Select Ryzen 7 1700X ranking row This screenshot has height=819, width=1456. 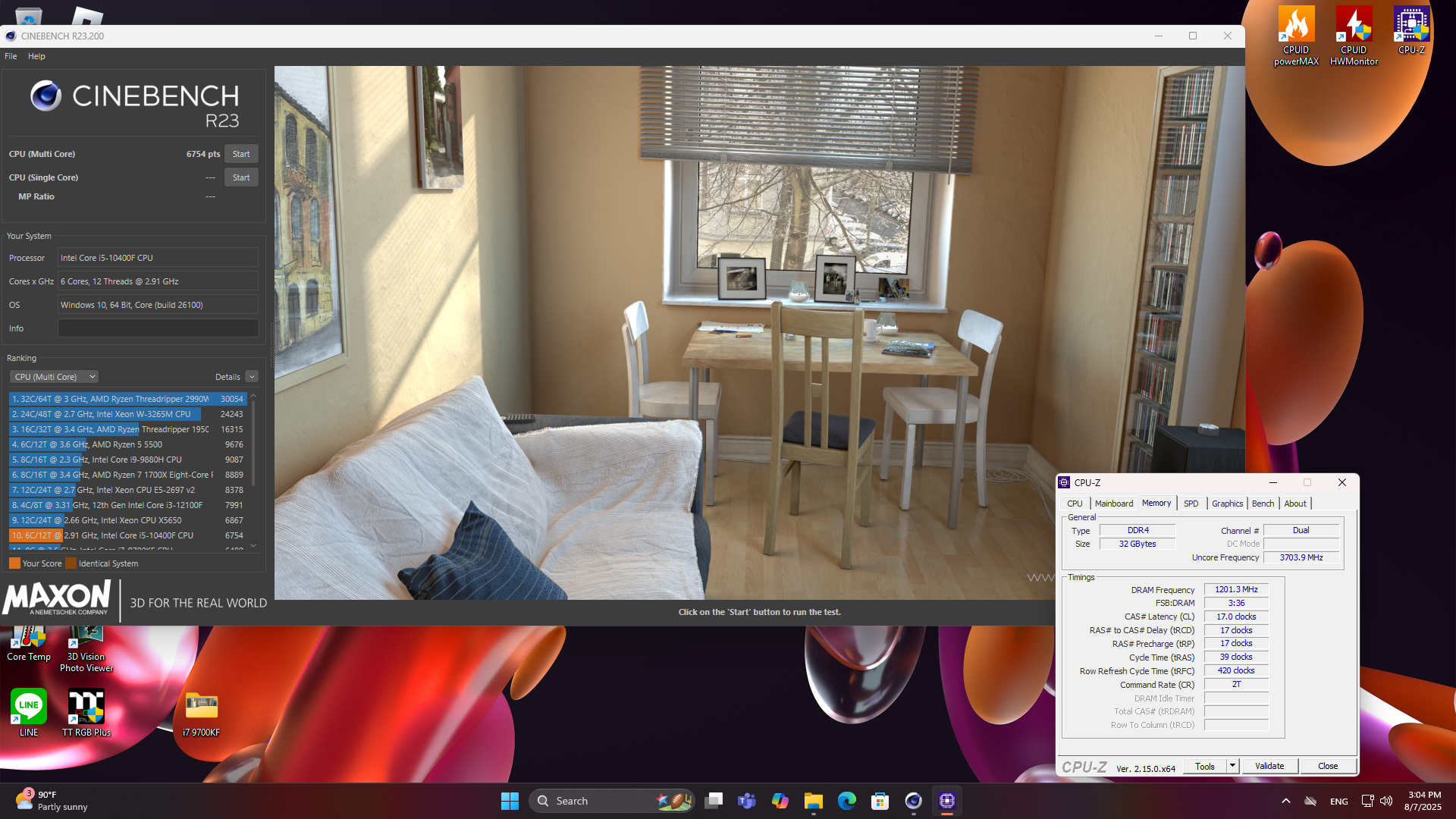coord(127,475)
